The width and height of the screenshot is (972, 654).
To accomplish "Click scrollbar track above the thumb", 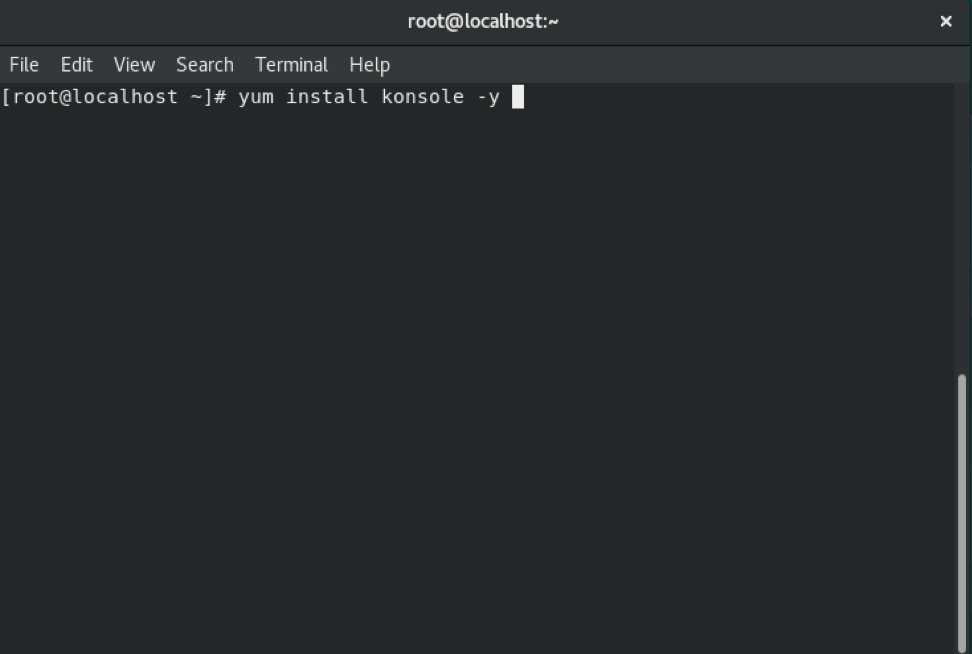I will click(962, 230).
